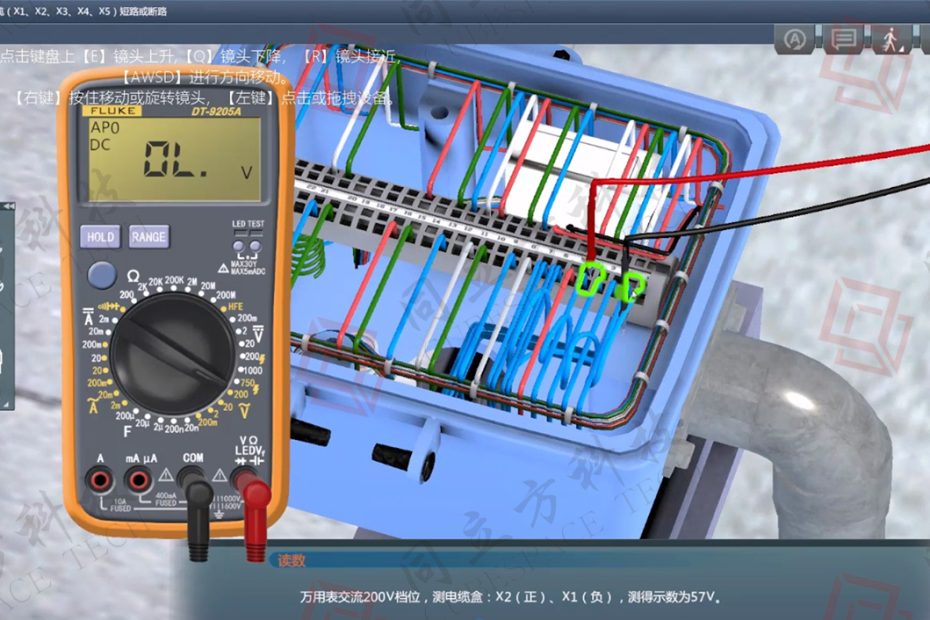Click the DC ampere symbol on dial

click(x=88, y=314)
